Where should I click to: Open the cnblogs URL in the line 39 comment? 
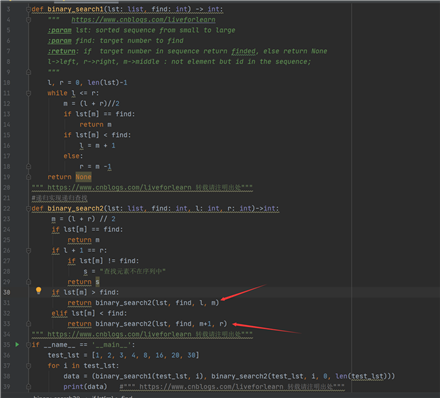[x=211, y=387]
